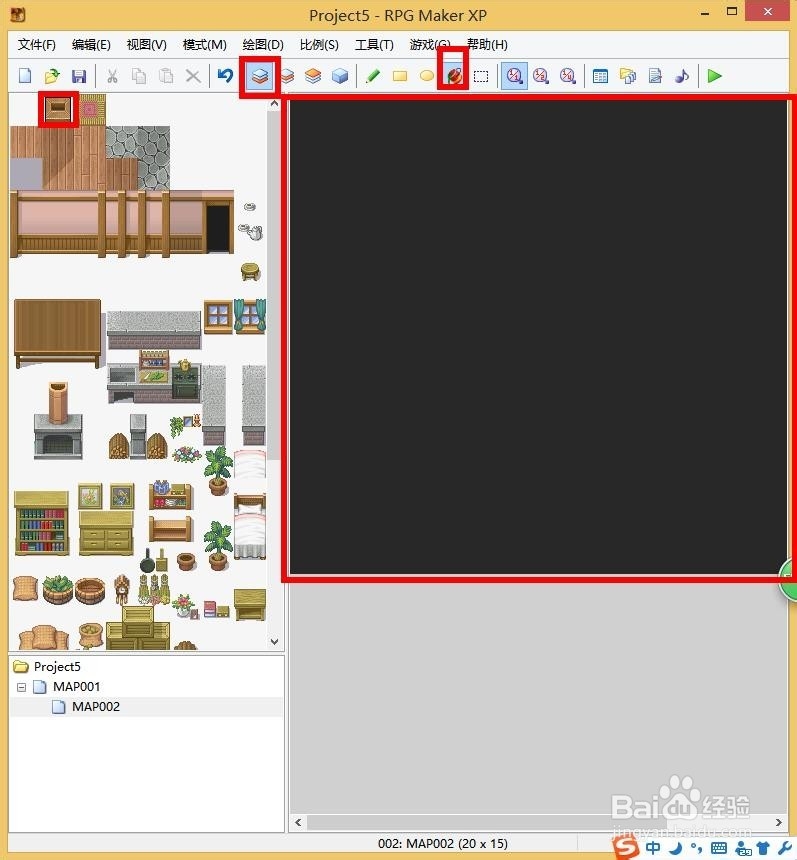This screenshot has width=797, height=860.
Task: Create a new project with toolbar icon
Action: click(25, 76)
